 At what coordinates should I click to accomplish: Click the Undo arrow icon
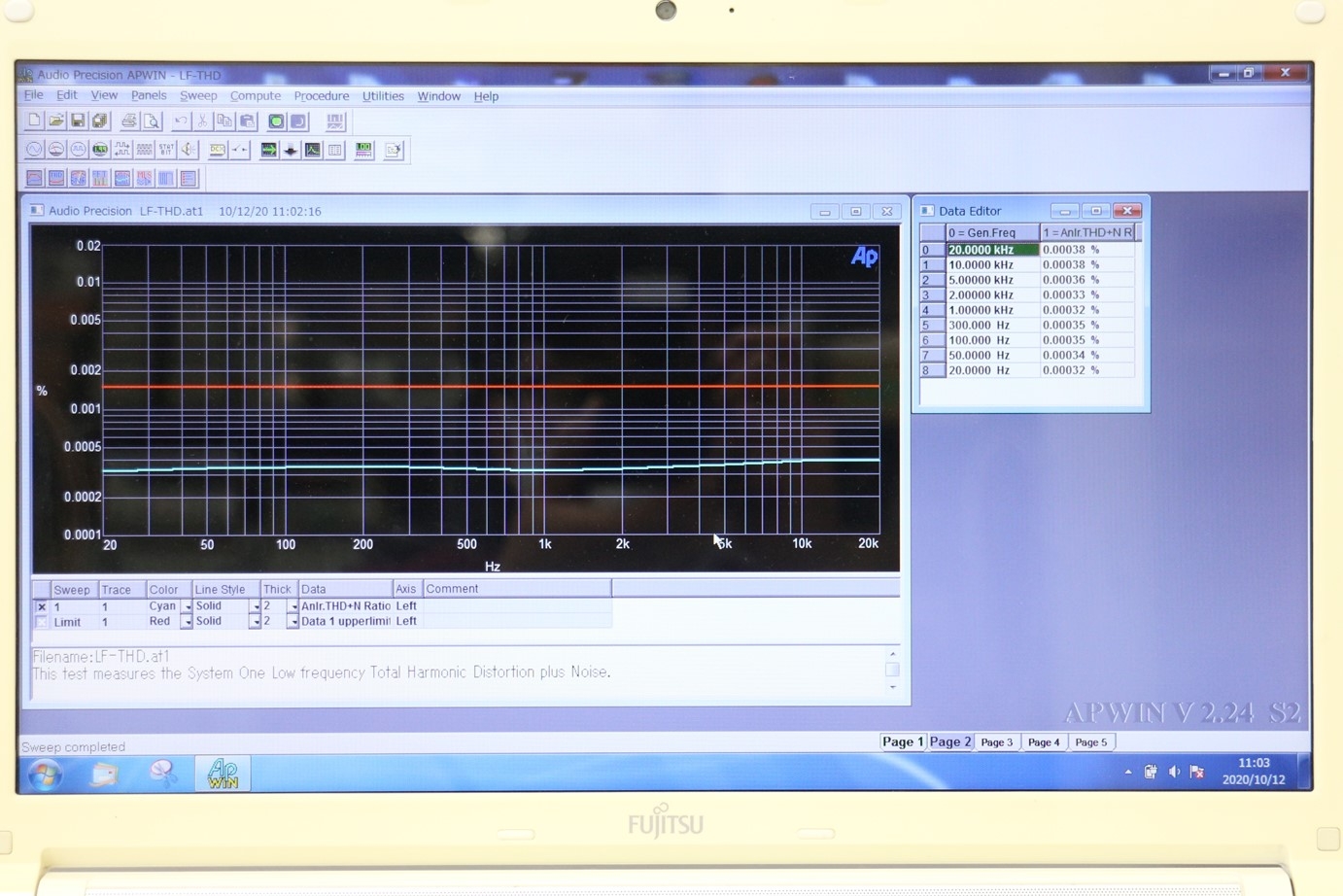tap(181, 121)
